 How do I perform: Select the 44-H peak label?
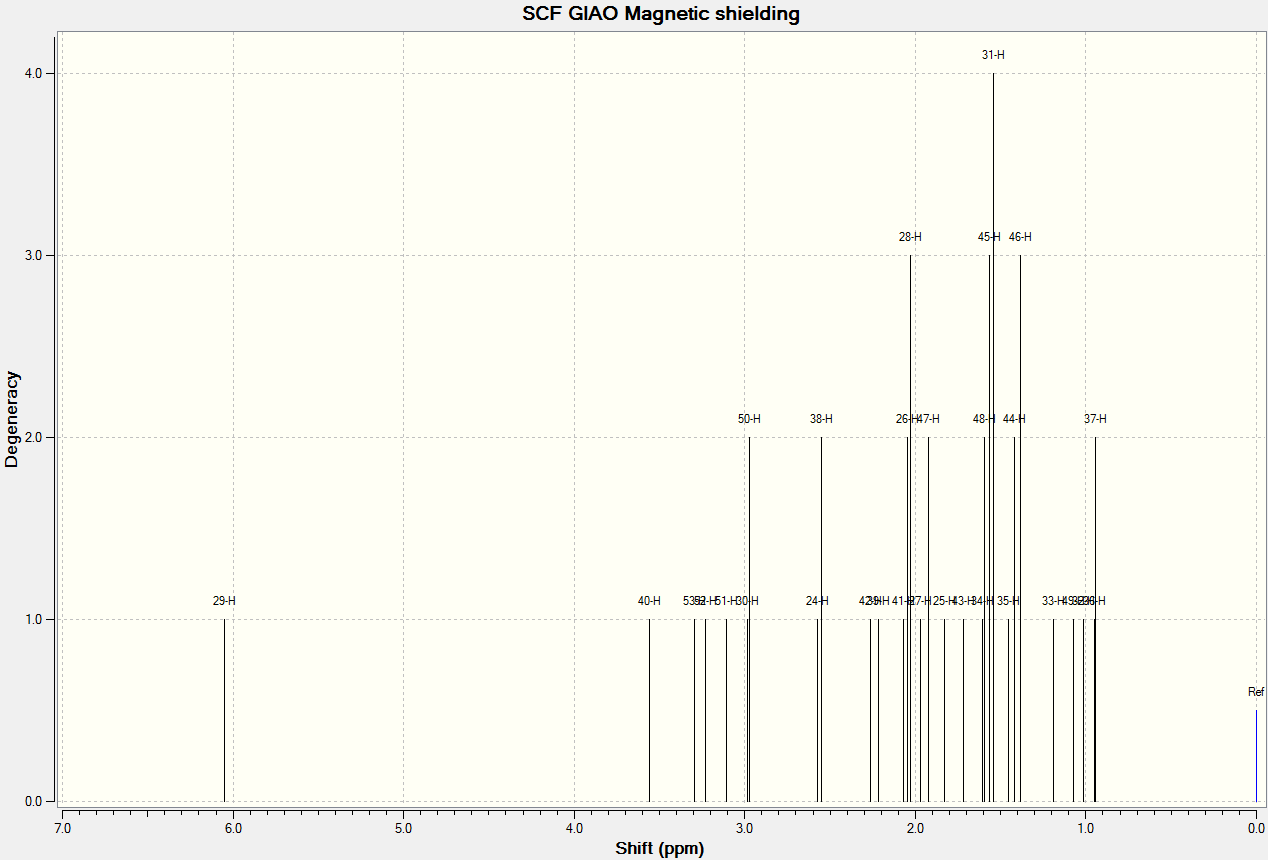point(1014,419)
